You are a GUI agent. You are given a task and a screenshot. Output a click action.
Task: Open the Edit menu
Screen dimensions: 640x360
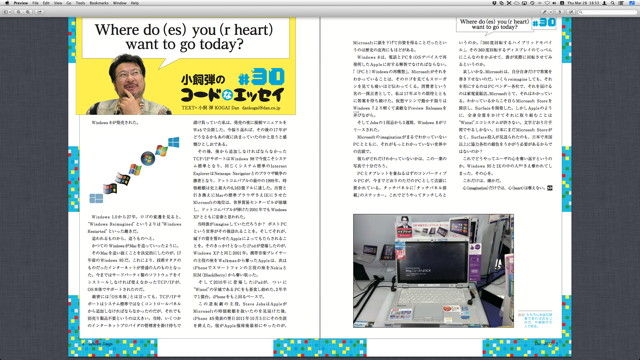point(46,3)
